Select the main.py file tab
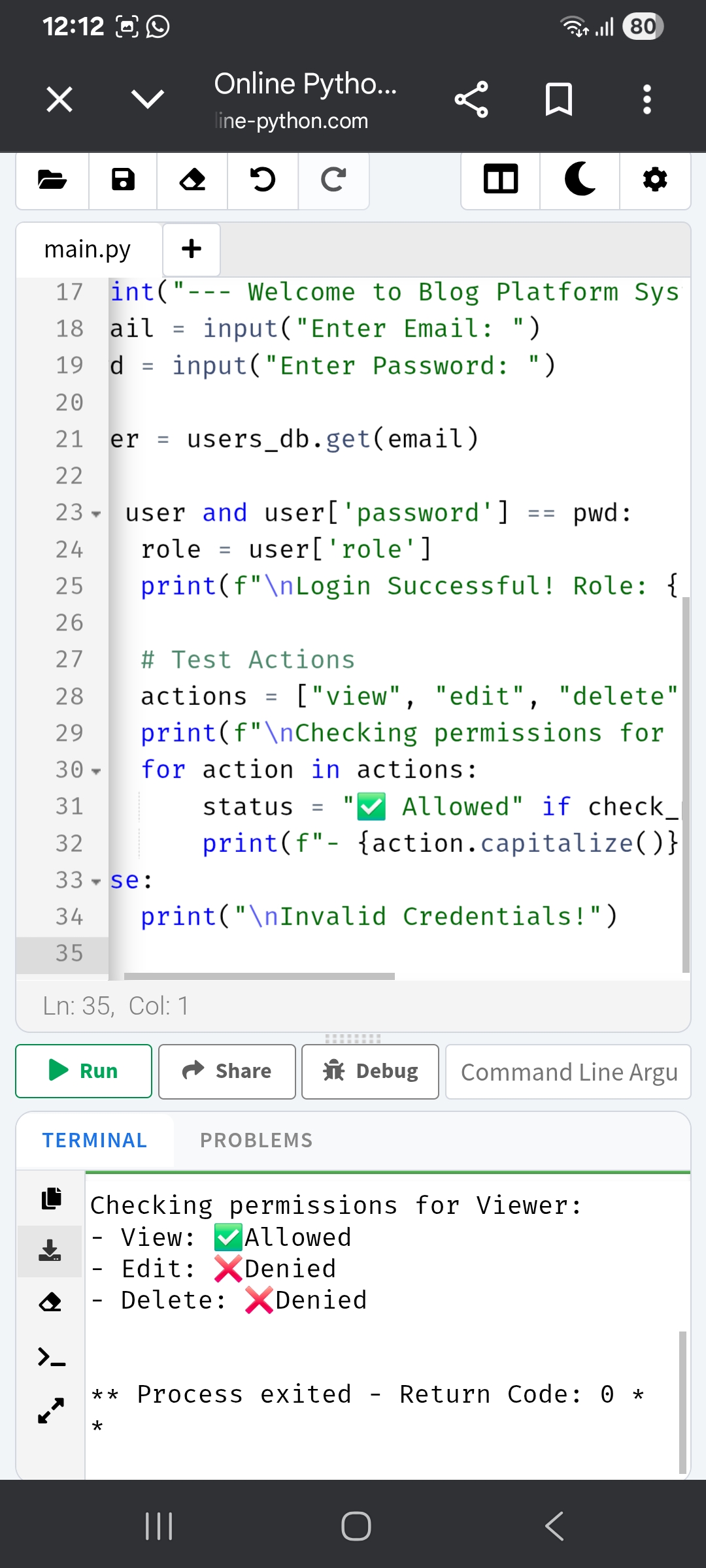Viewport: 706px width, 1568px height. click(88, 250)
